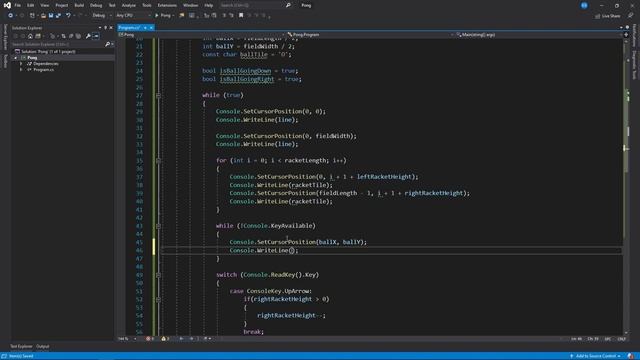The width and height of the screenshot is (640, 360).
Task: Click the notifications icon in status bar
Action: [631, 356]
